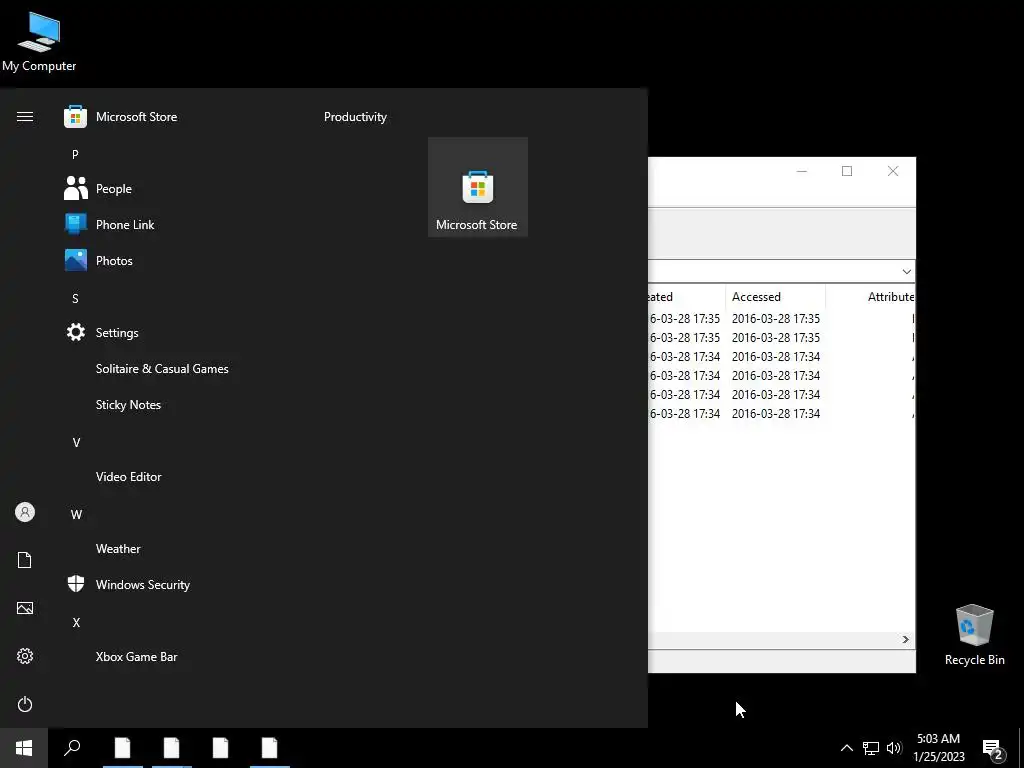Screen dimensions: 1024x768
Task: Open Sticky Notes entry
Action: (x=128, y=405)
